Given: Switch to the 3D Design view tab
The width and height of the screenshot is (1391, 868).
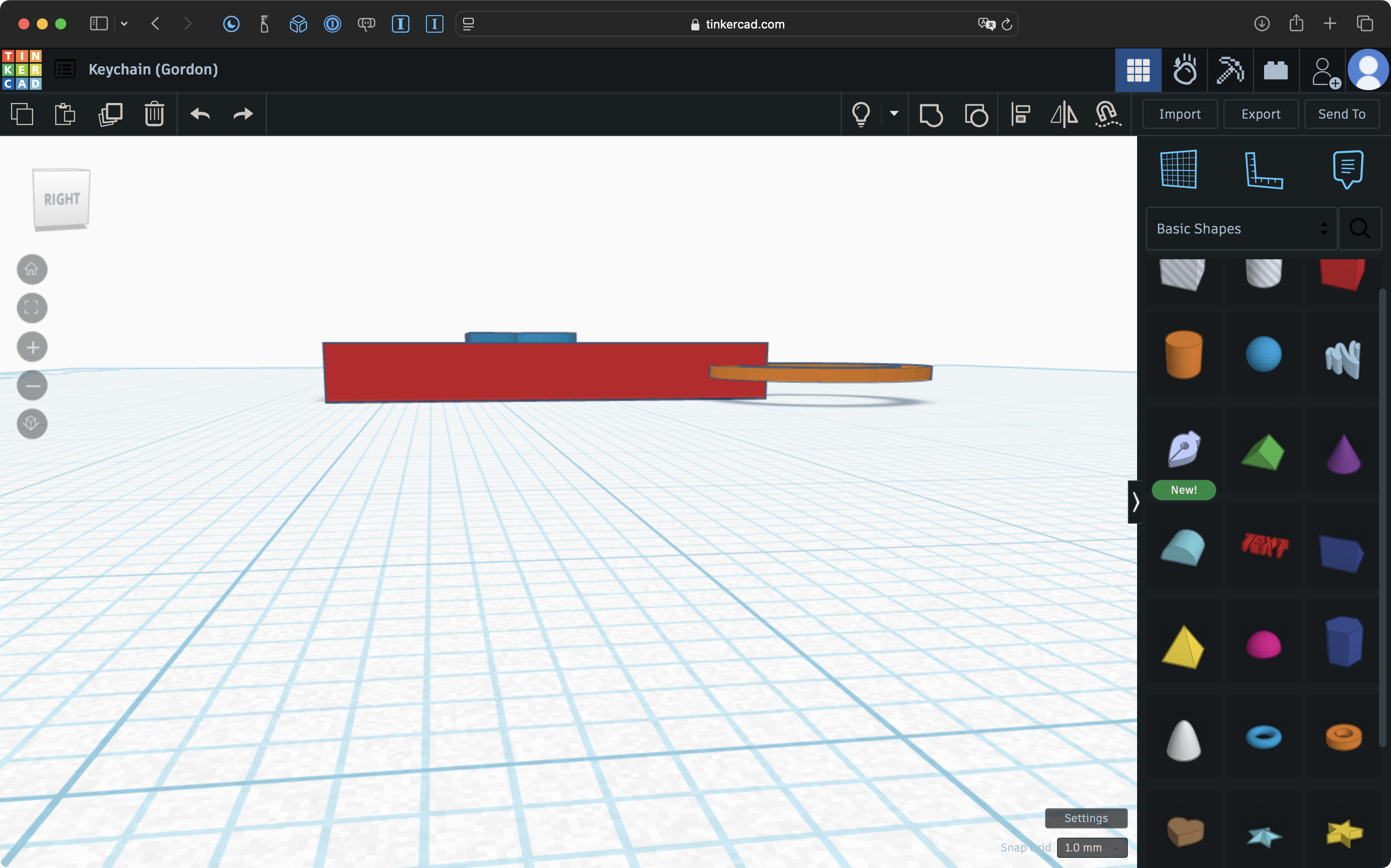Looking at the screenshot, I should coord(1138,71).
